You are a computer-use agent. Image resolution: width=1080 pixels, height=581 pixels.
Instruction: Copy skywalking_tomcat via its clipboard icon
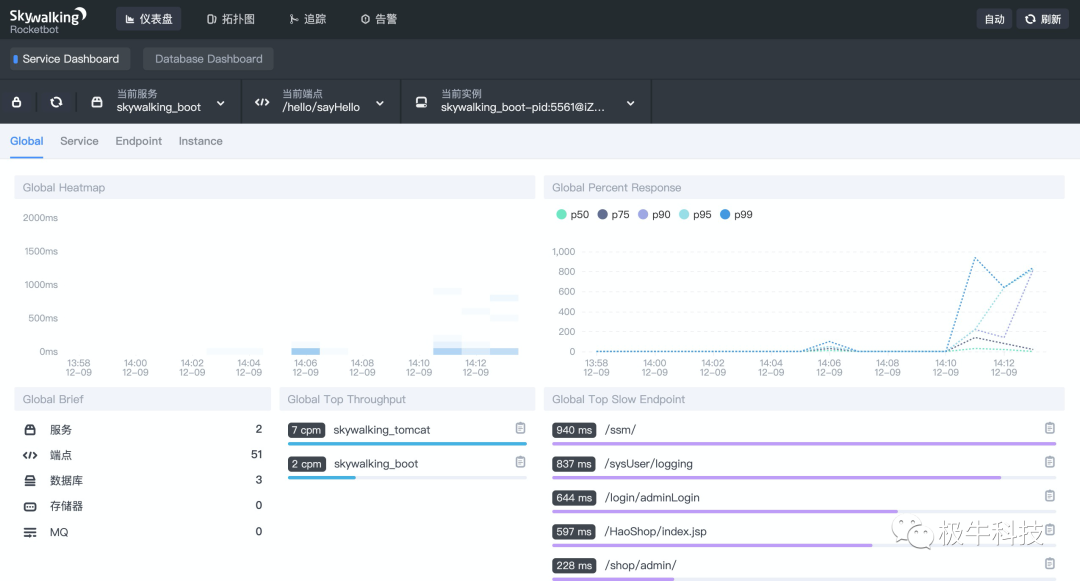521,428
